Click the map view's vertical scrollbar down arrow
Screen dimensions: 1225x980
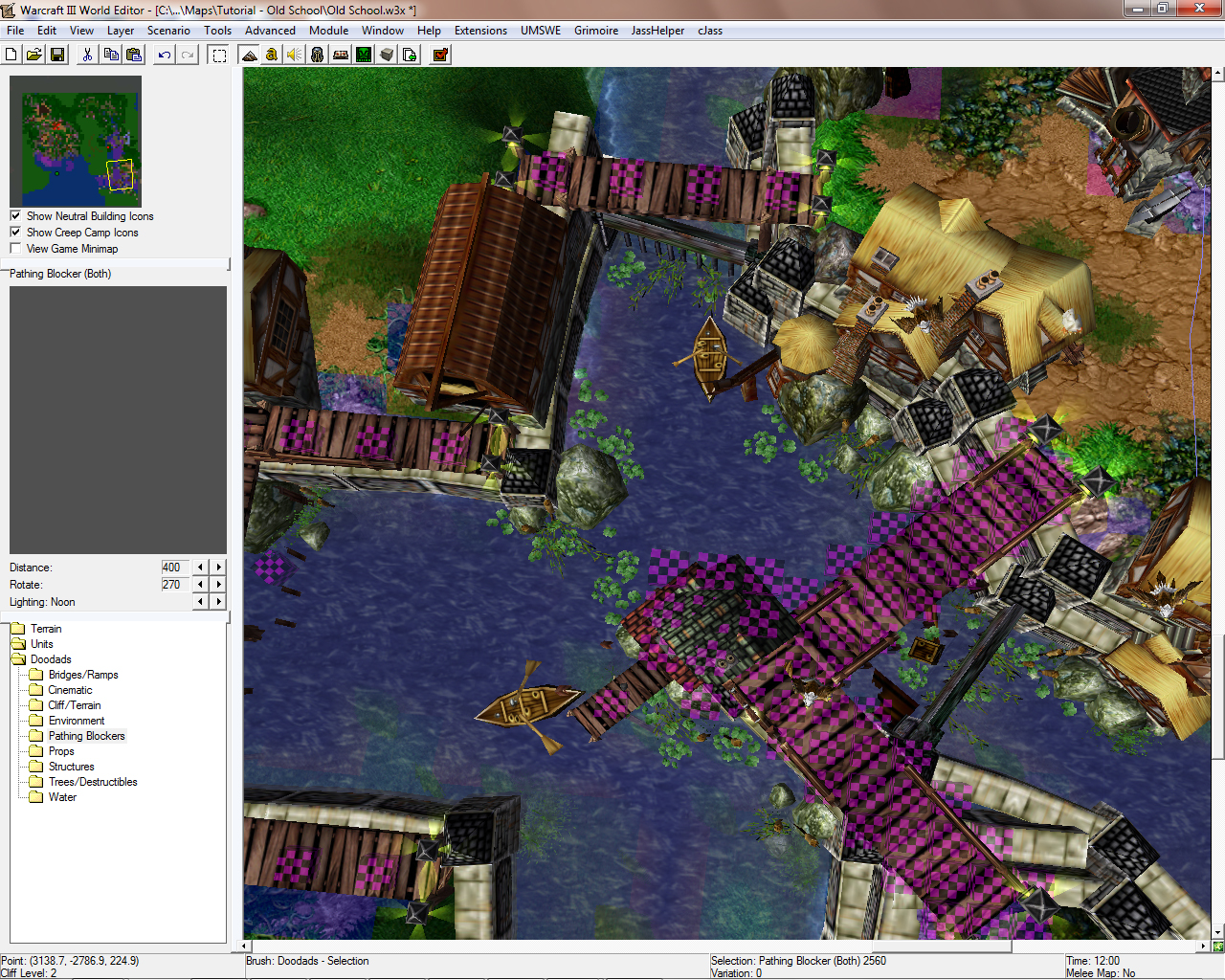(1217, 933)
